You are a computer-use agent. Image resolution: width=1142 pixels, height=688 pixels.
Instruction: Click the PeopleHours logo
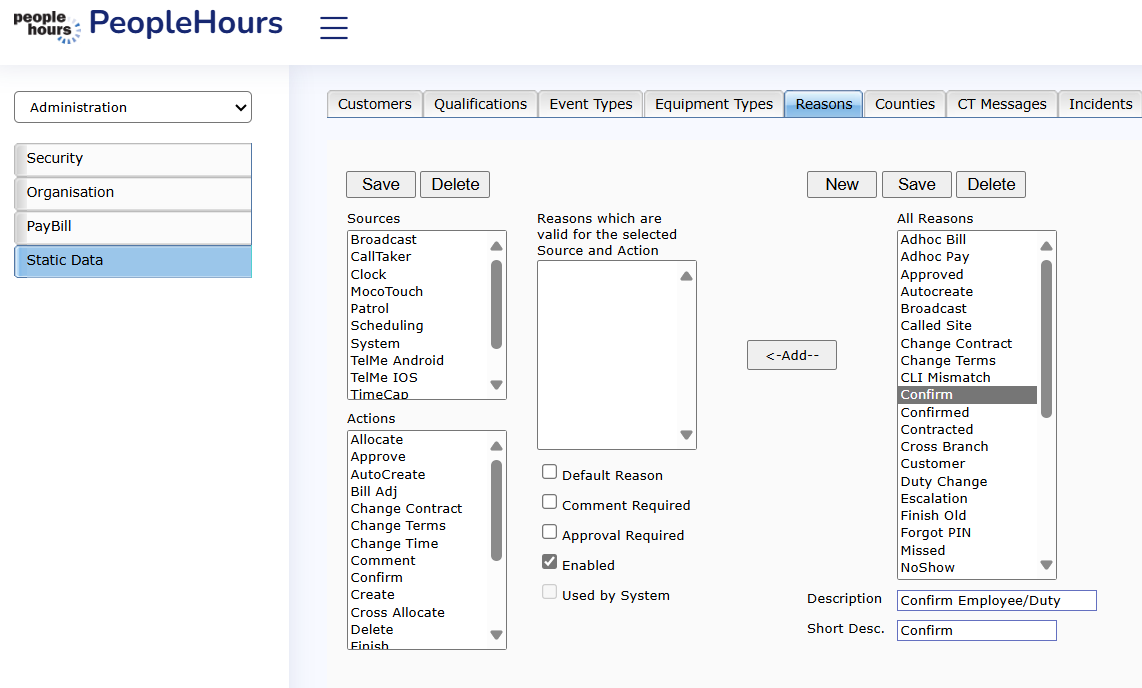[148, 25]
